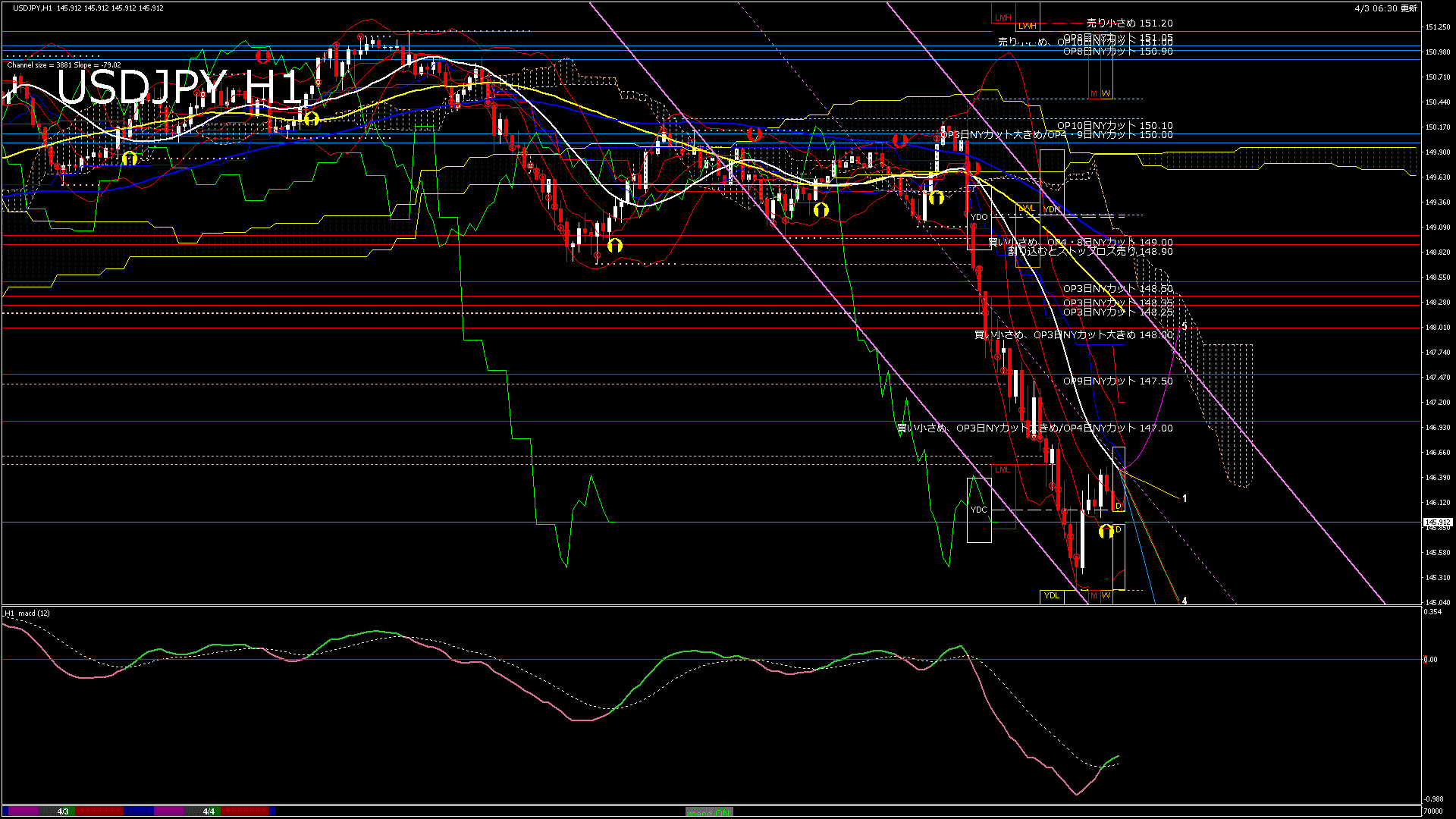
Task: Select the YDO price box marker
Action: tap(979, 217)
